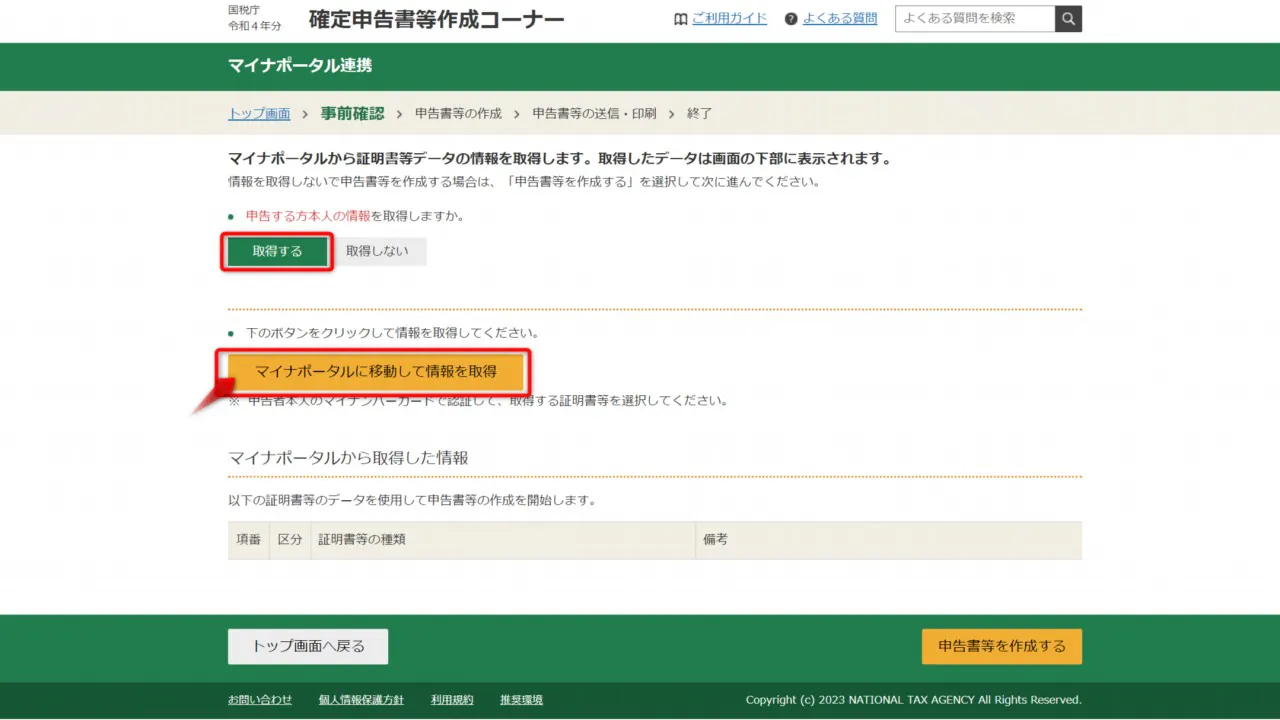Open the 推奨環境 footer link
Screen dimensions: 1280x720
(x=521, y=700)
